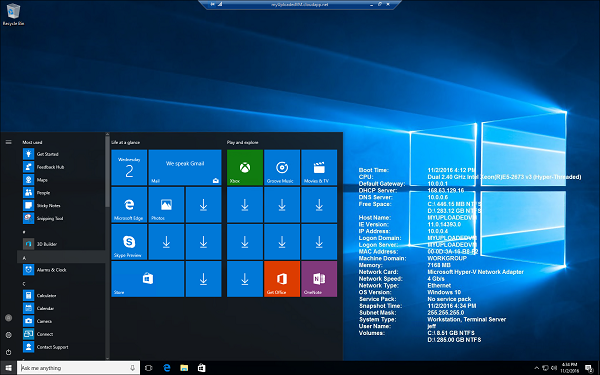Select the Most used heading
600x375 pixels.
point(32,142)
